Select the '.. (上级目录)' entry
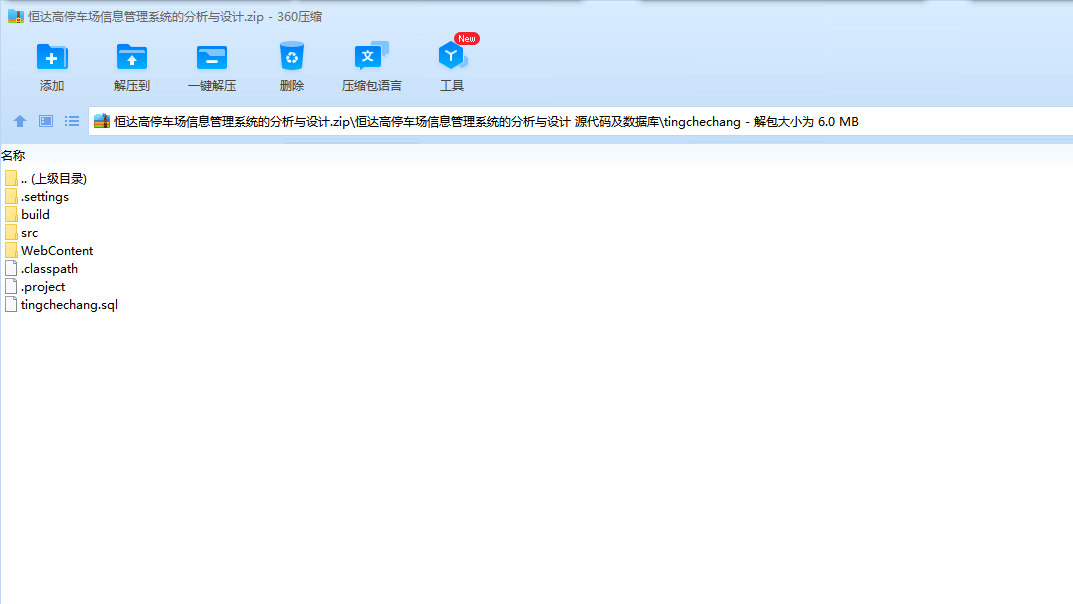1073x604 pixels. click(54, 179)
